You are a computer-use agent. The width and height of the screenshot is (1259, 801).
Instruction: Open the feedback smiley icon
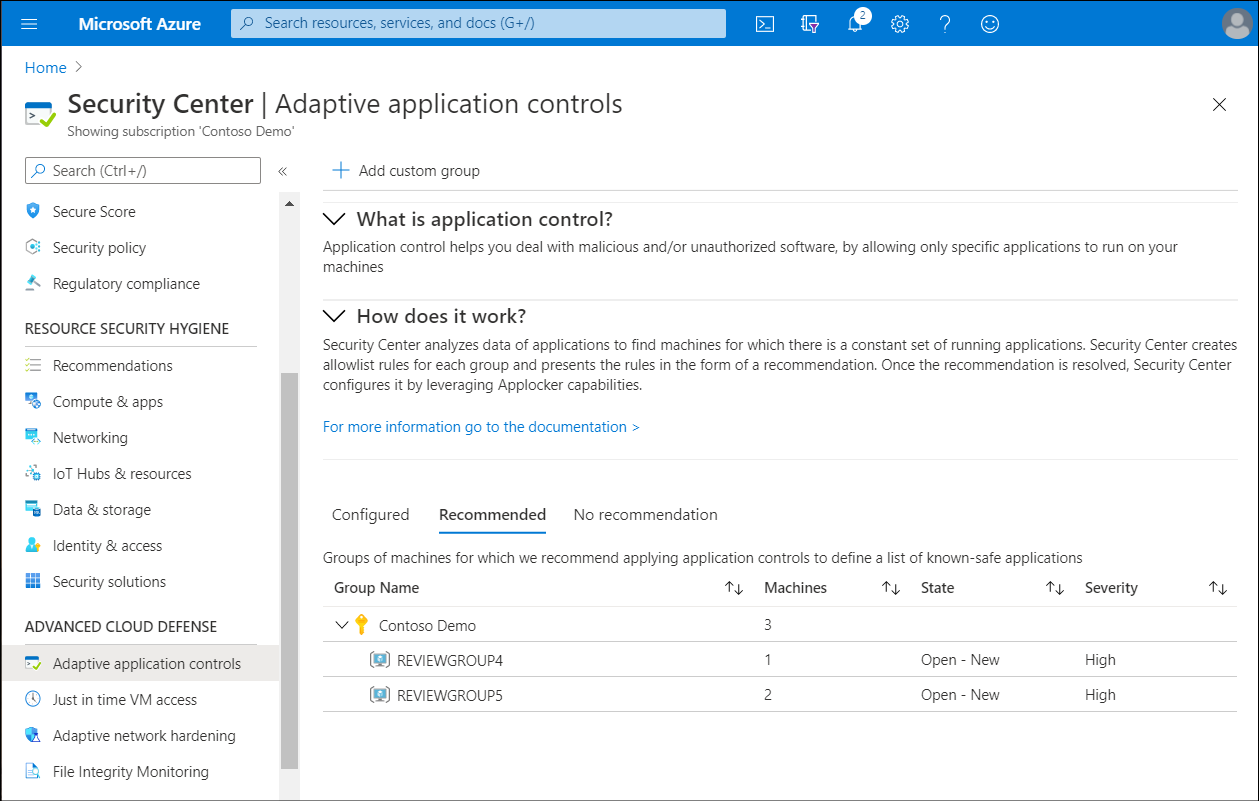[x=990, y=24]
